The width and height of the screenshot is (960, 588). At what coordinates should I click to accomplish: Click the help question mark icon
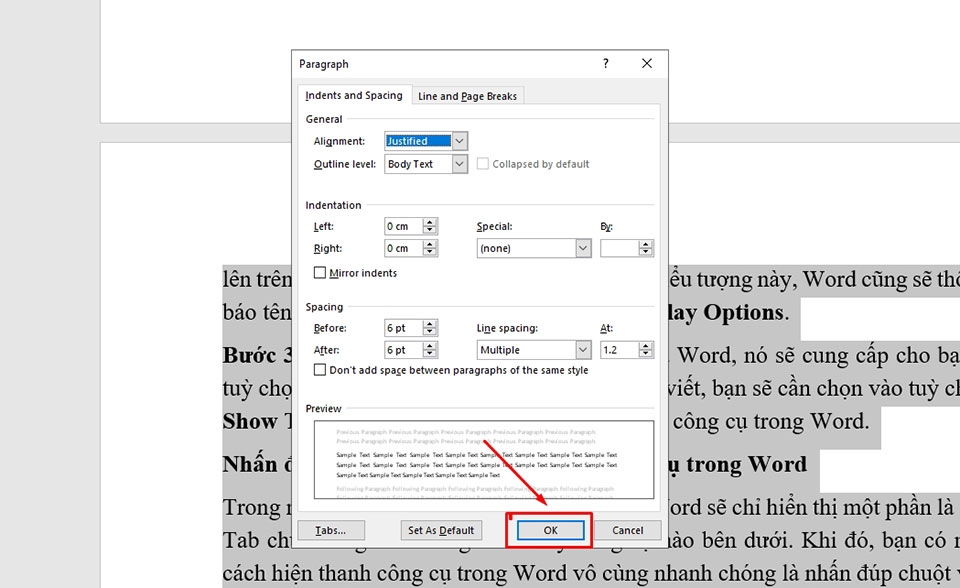(x=605, y=63)
